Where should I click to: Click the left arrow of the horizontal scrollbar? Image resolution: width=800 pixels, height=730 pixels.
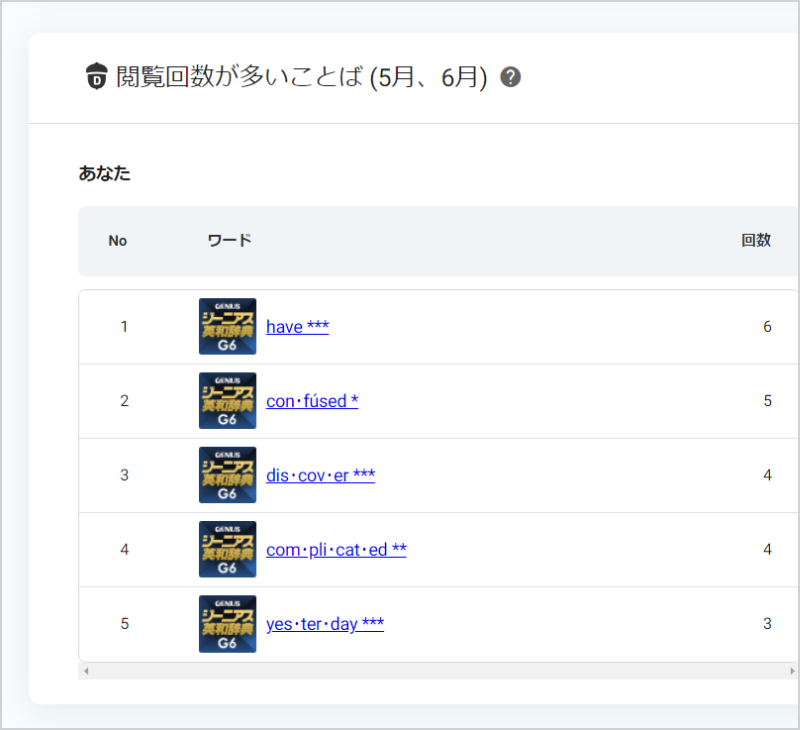(x=86, y=671)
